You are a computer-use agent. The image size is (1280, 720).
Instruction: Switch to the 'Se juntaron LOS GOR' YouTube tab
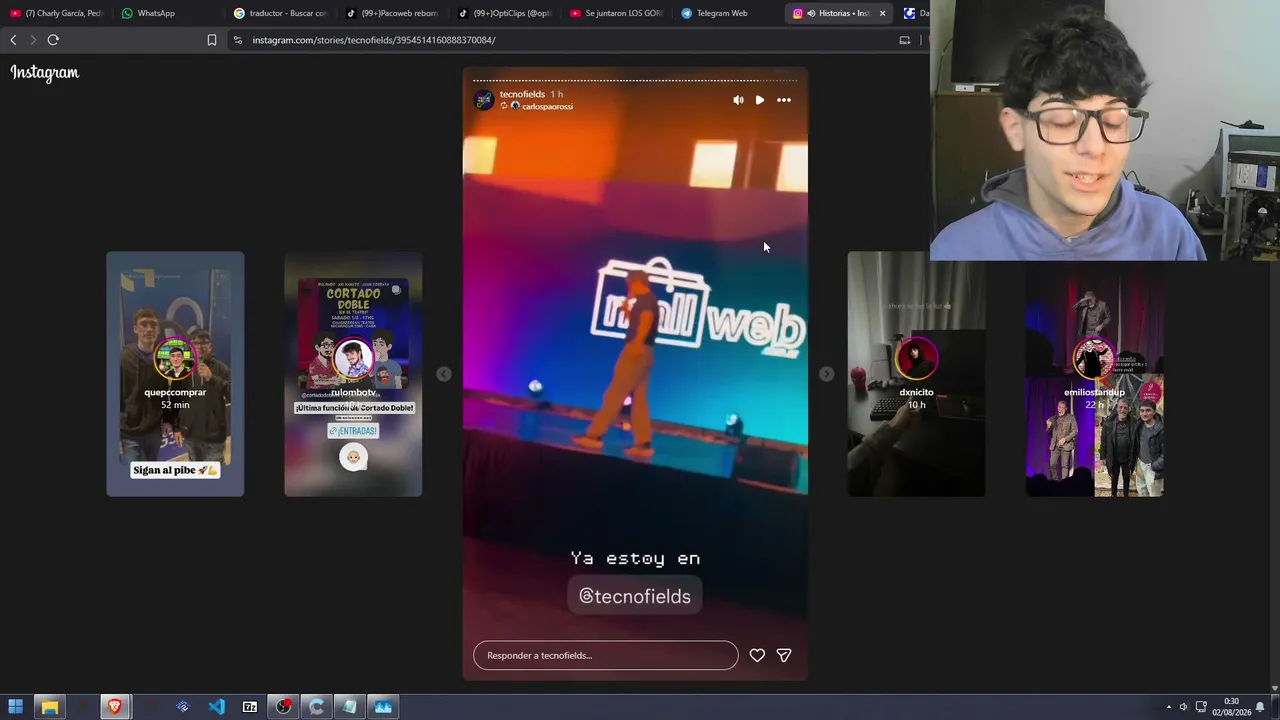coord(616,13)
